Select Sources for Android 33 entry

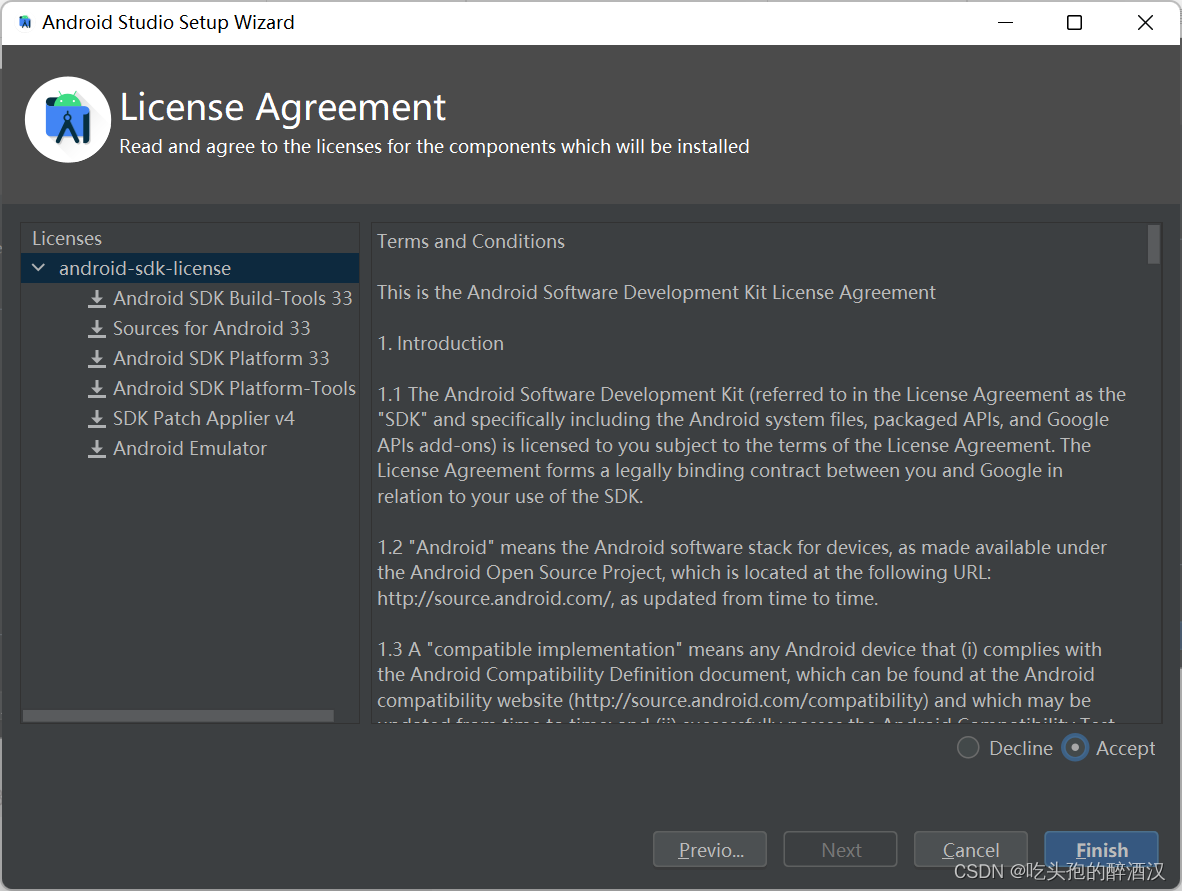point(211,329)
